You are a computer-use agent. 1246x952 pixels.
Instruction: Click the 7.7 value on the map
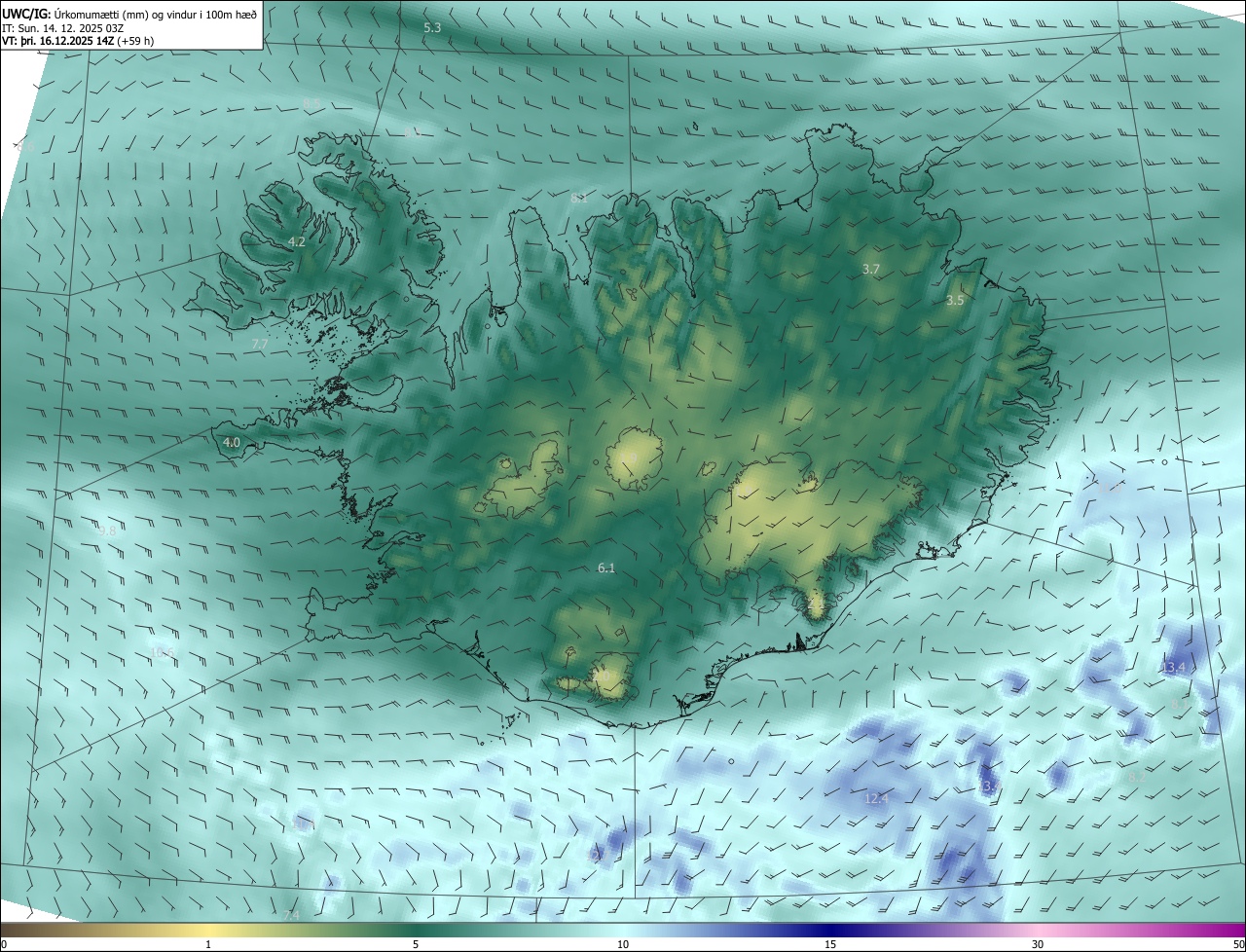click(260, 345)
